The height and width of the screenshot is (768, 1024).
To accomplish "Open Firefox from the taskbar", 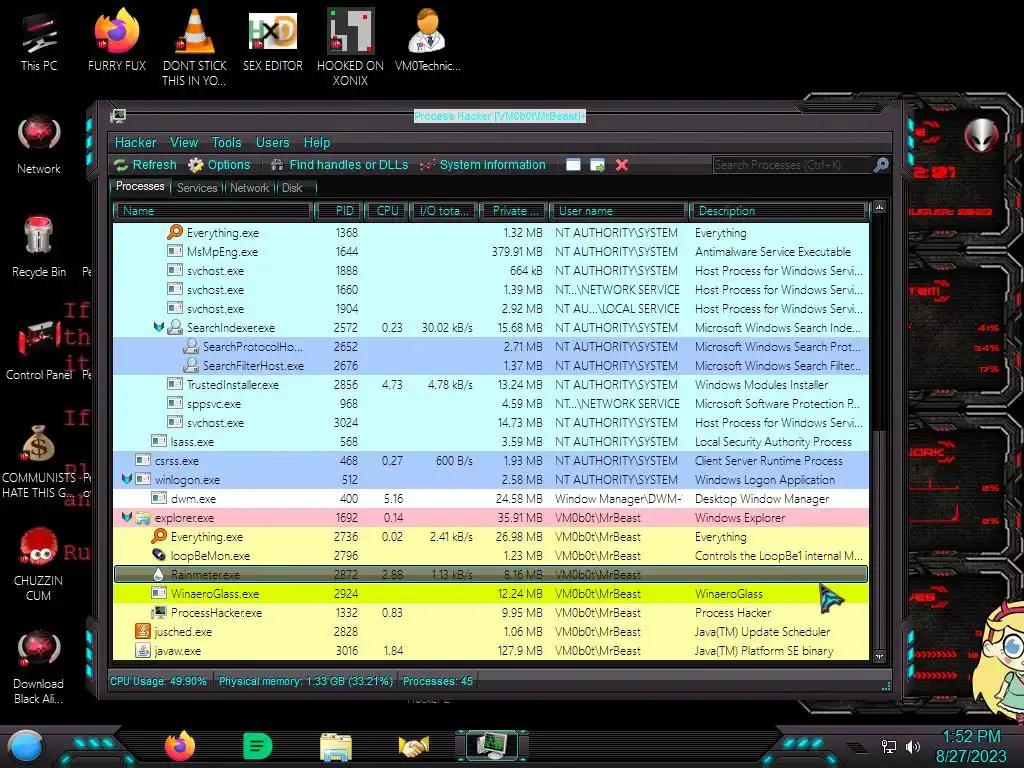I will click(x=180, y=746).
